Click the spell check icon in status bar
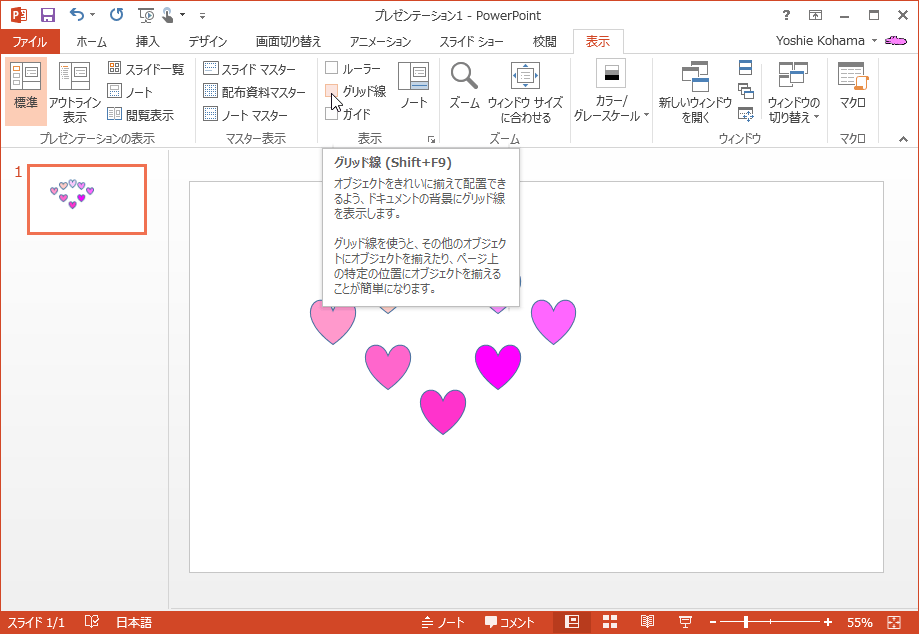 92,622
